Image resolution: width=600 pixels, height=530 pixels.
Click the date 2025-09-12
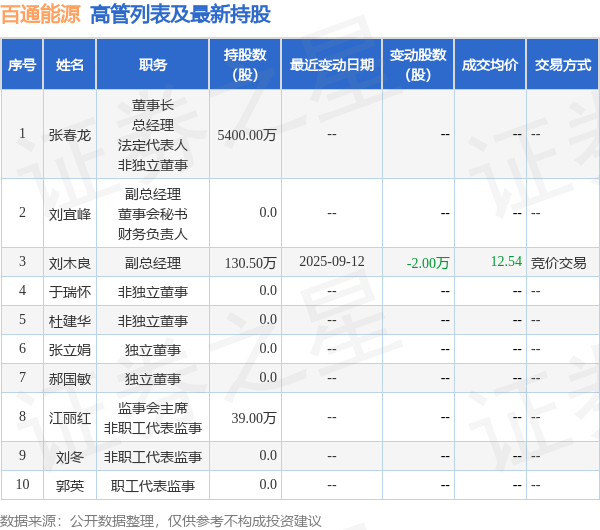332,261
